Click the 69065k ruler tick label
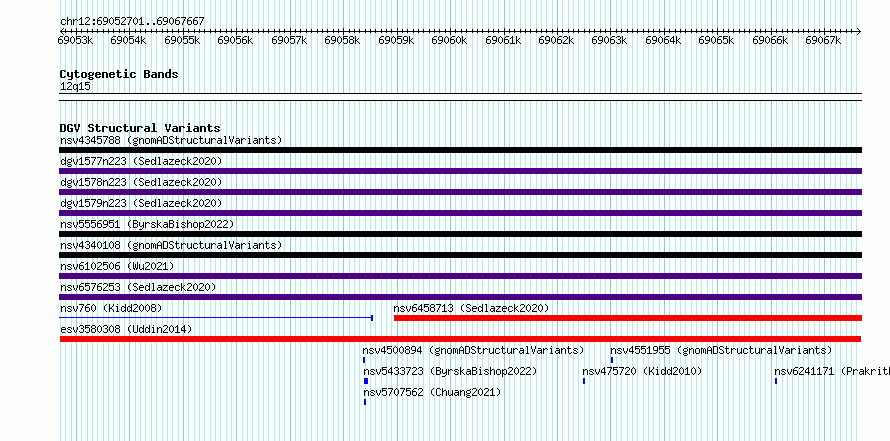Viewport: 890px width, 441px height. pos(716,40)
